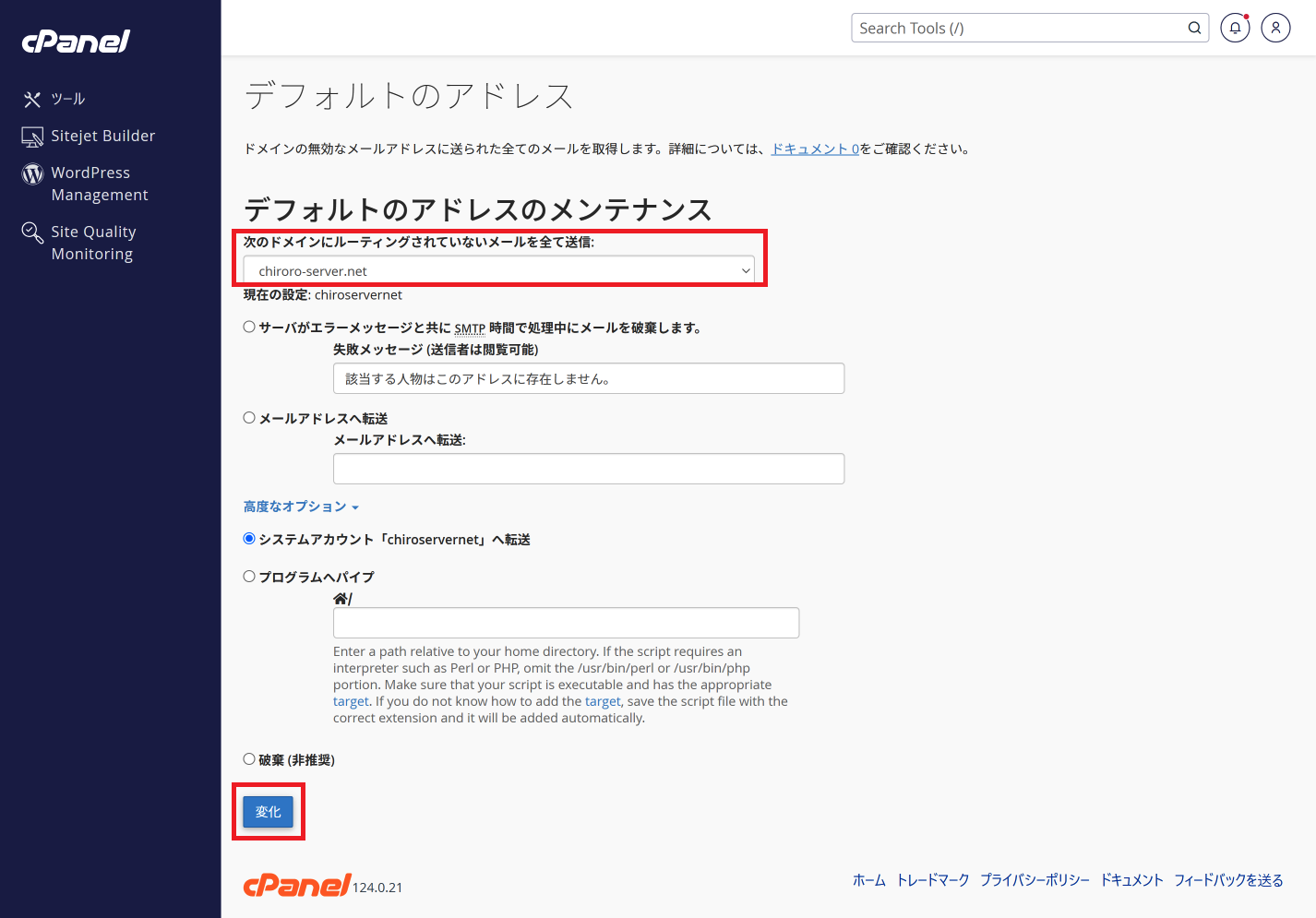Click the blue 変化 button
The height and width of the screenshot is (918, 1316).
[x=268, y=812]
